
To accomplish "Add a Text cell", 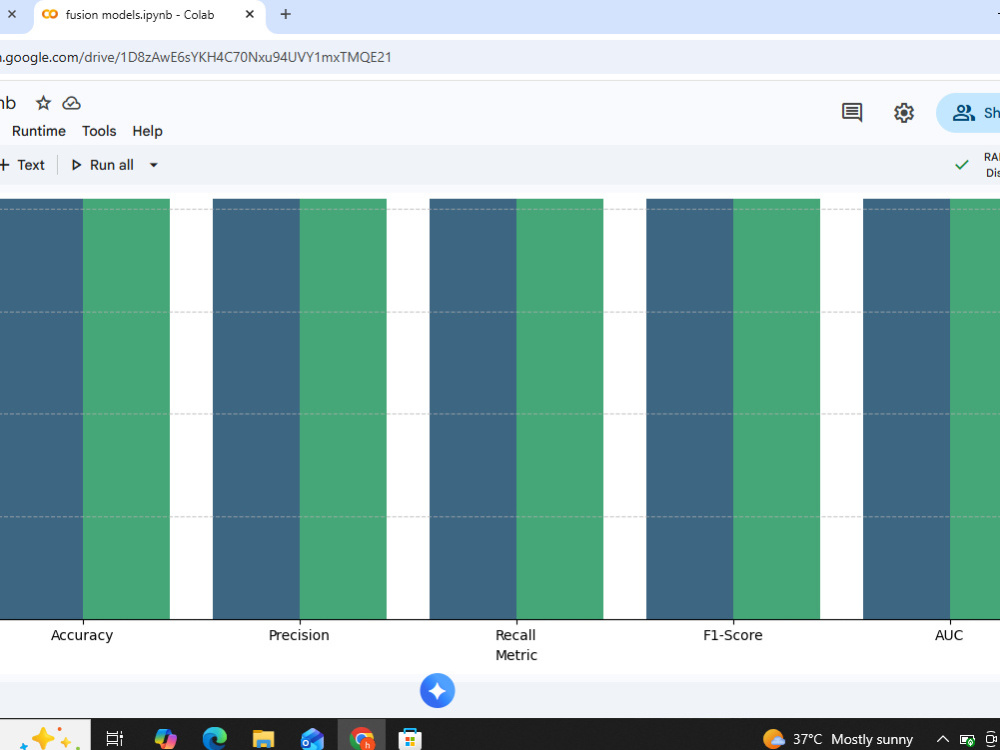I will tap(22, 165).
